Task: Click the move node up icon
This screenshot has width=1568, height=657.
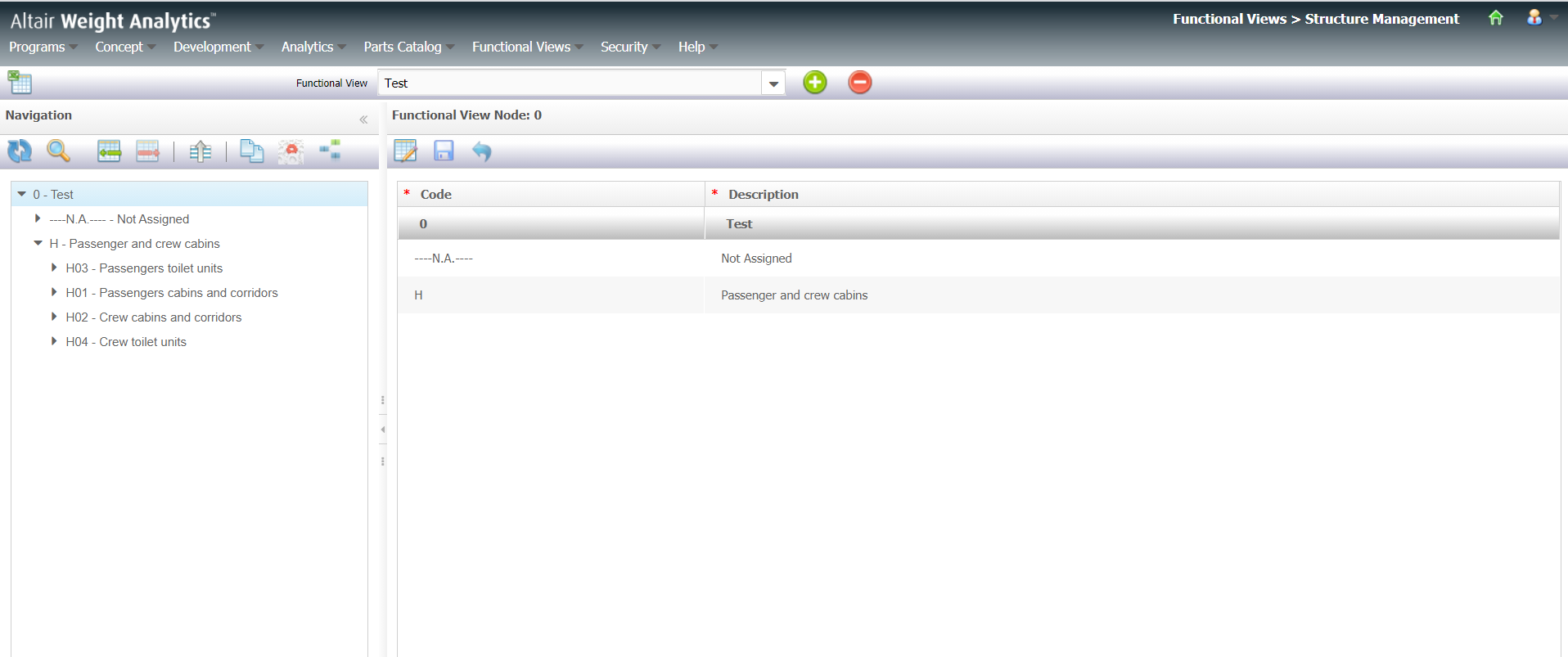Action: (x=201, y=151)
